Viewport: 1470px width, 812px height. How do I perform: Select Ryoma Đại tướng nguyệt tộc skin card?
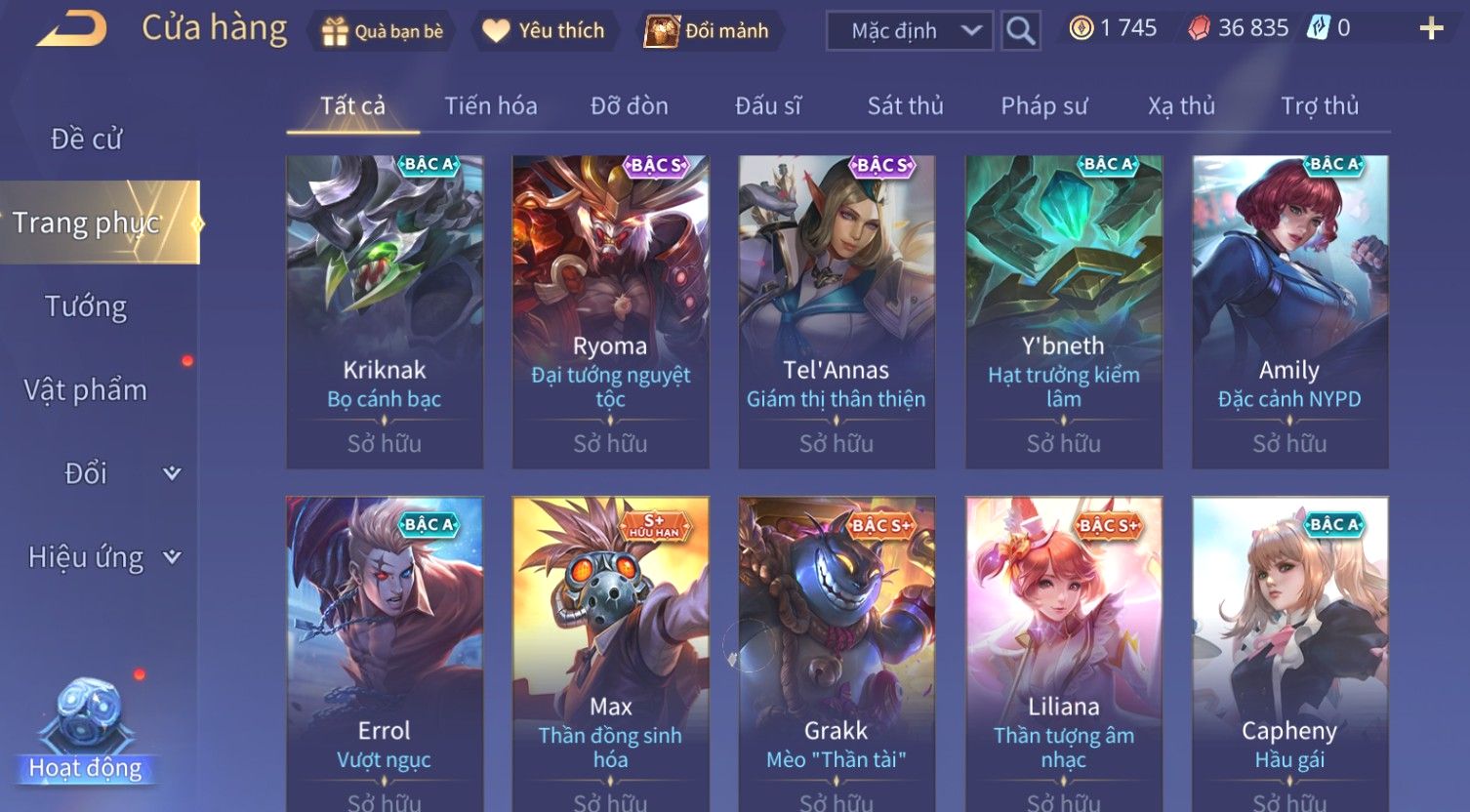(611, 311)
